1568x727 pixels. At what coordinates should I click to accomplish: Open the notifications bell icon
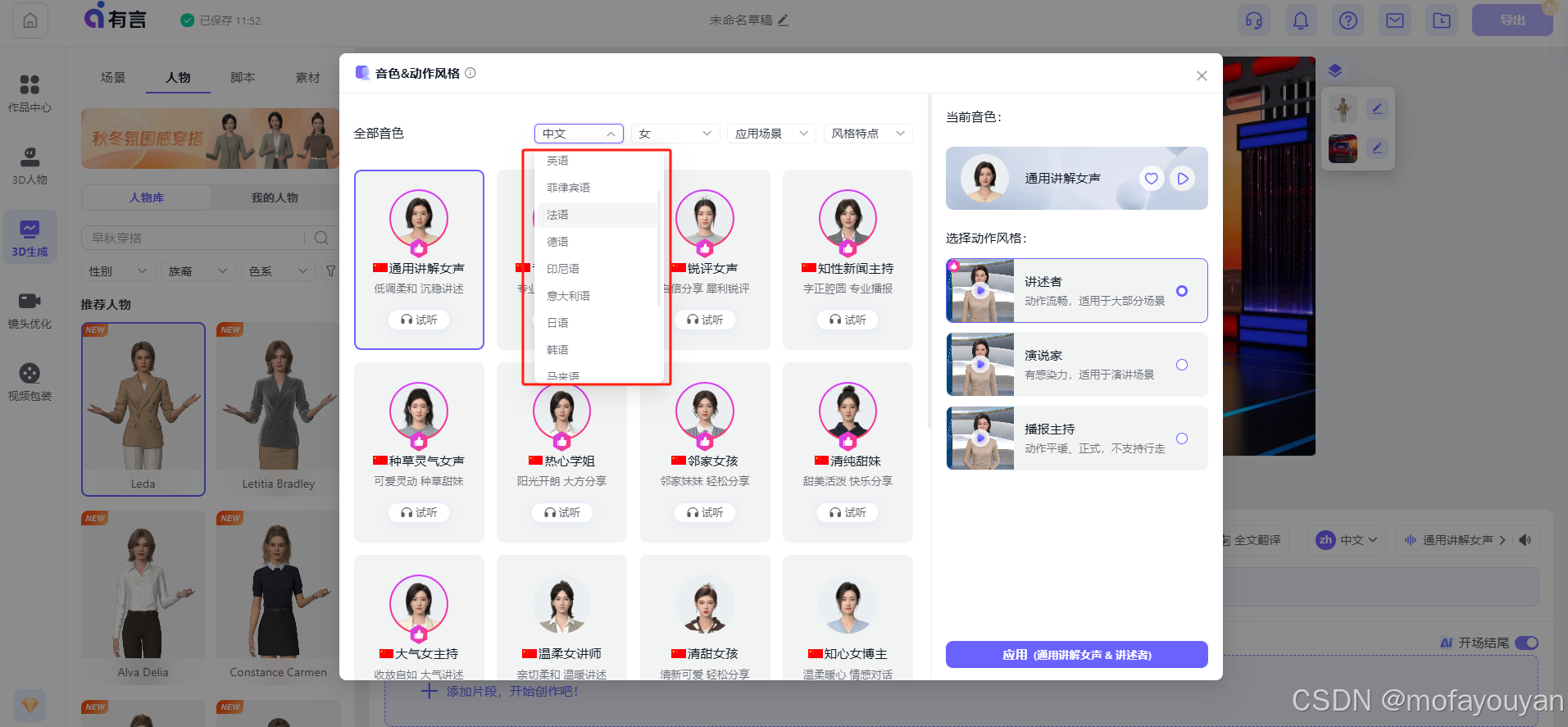[1301, 20]
